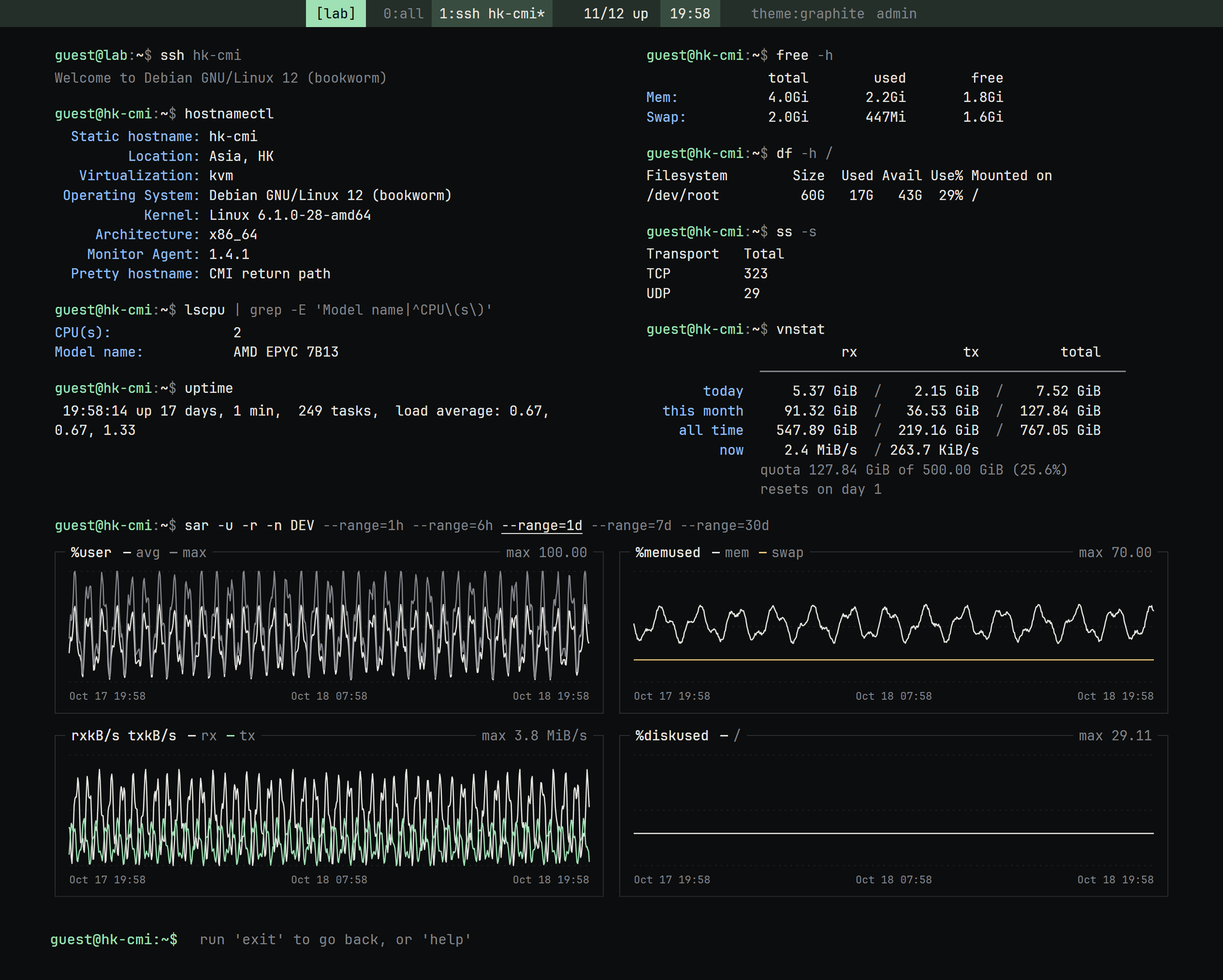
Task: Toggle the tx series in network chart
Action: 240,735
